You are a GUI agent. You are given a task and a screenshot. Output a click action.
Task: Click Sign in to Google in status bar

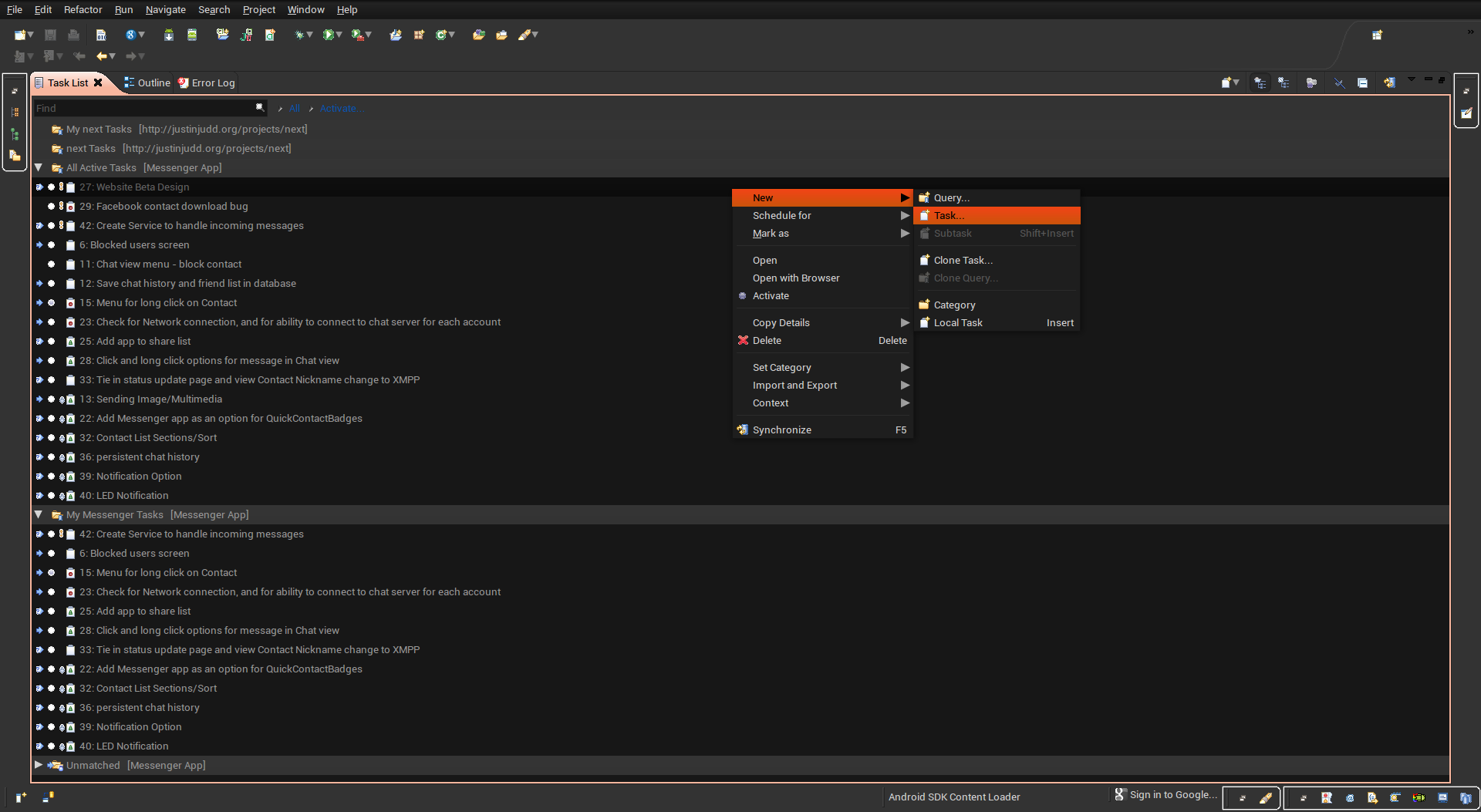pos(1172,795)
